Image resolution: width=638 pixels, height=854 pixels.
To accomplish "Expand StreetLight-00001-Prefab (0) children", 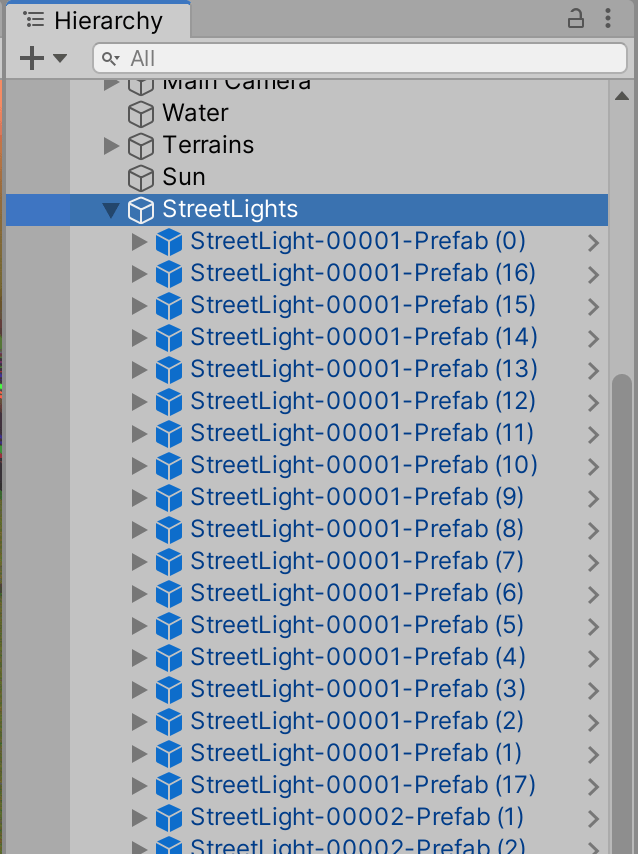I will tap(139, 242).
